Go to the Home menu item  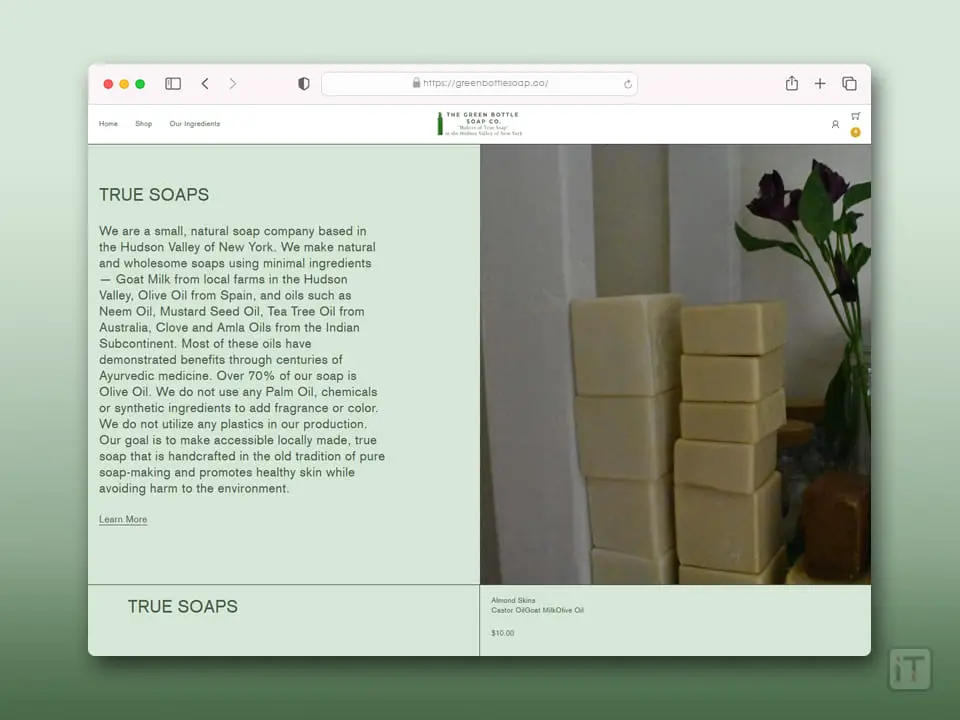pos(108,124)
